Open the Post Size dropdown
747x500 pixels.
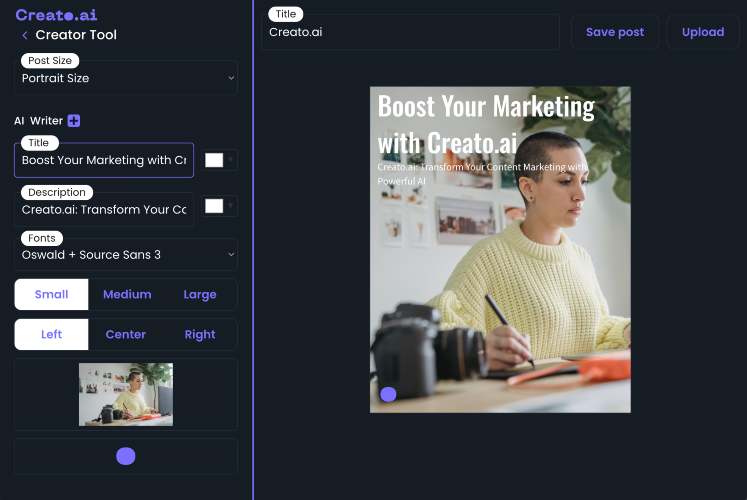126,78
